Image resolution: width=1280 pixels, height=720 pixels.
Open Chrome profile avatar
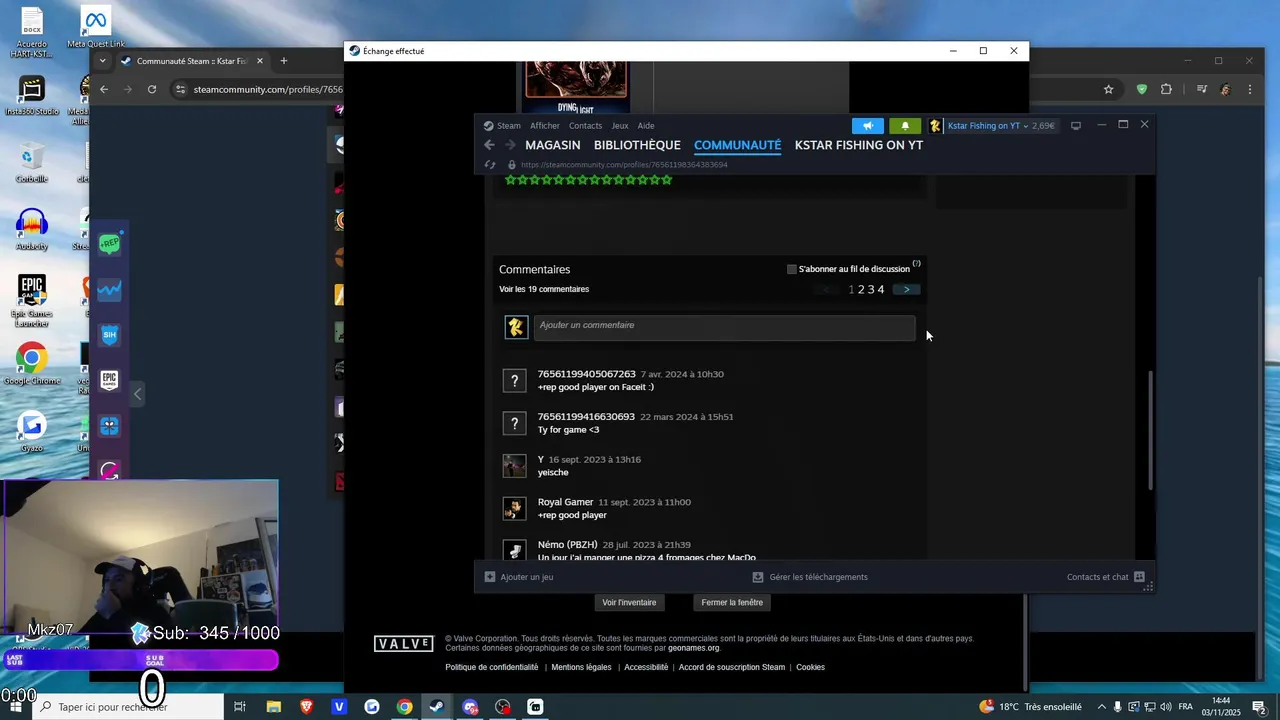pyautogui.click(x=1225, y=89)
